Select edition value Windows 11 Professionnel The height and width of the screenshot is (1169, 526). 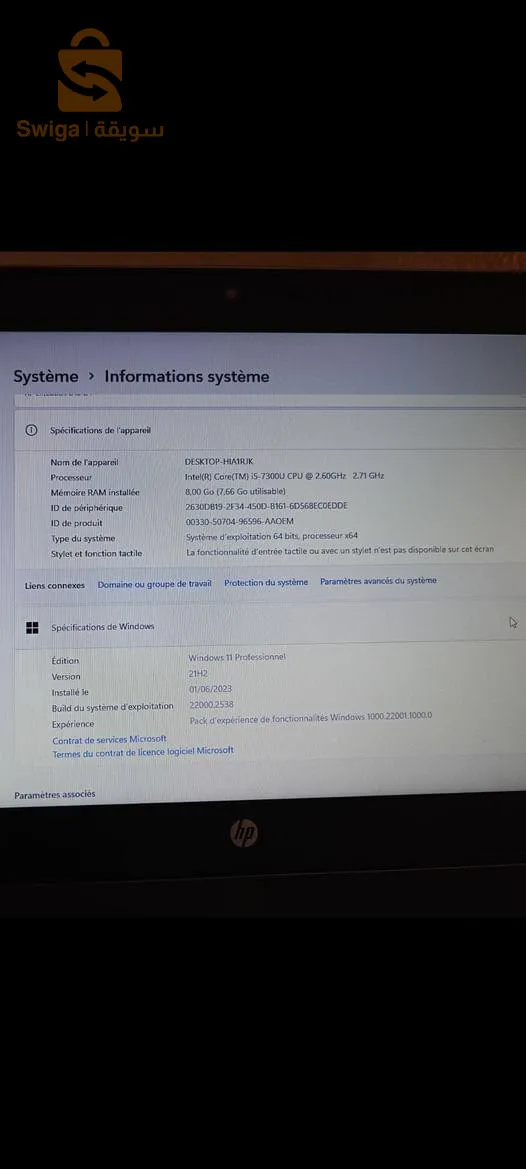click(237, 658)
